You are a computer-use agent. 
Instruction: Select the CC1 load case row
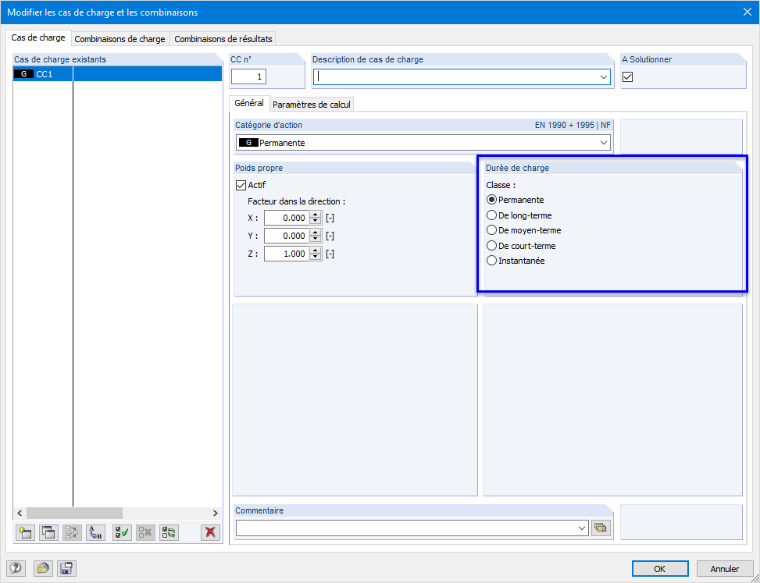(117, 74)
